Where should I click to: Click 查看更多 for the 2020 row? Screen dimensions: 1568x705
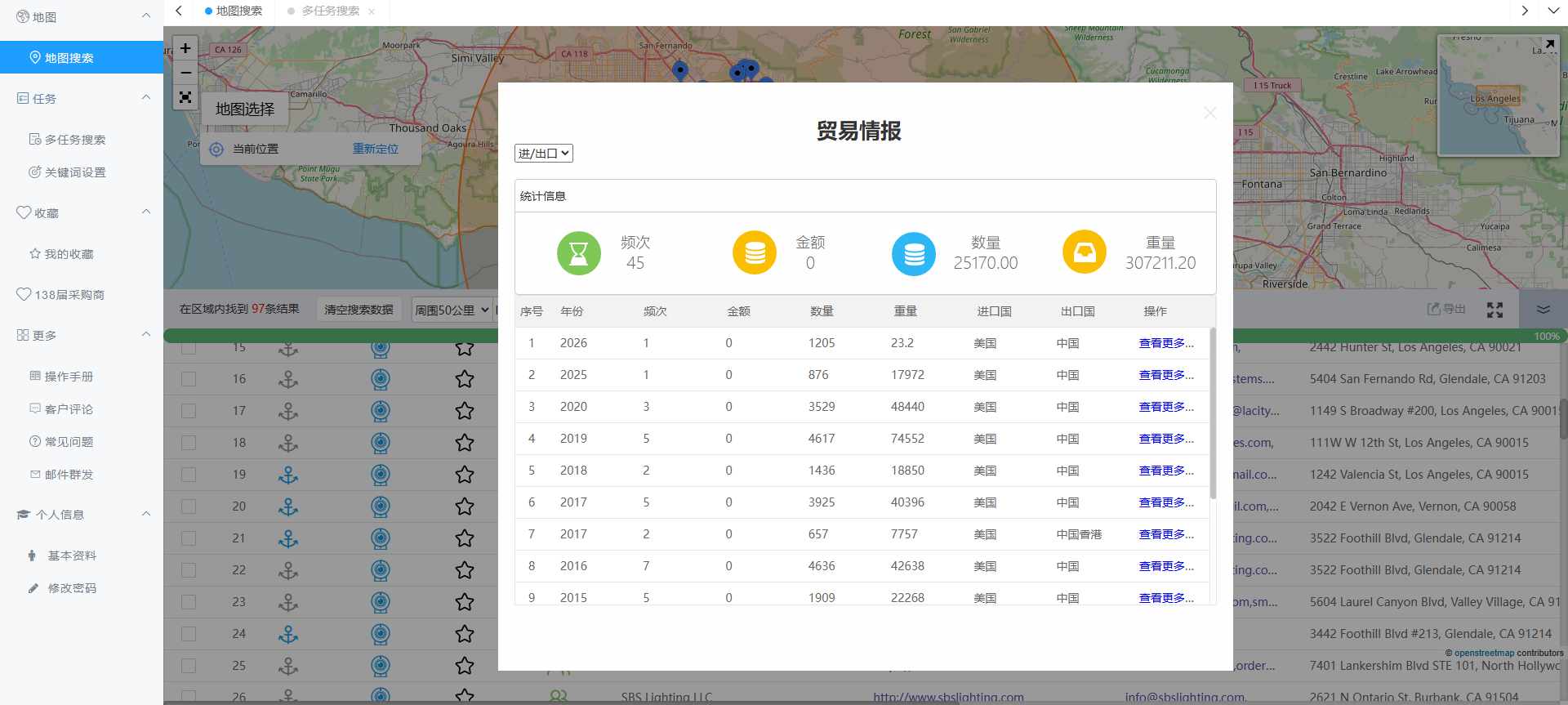(x=1165, y=407)
